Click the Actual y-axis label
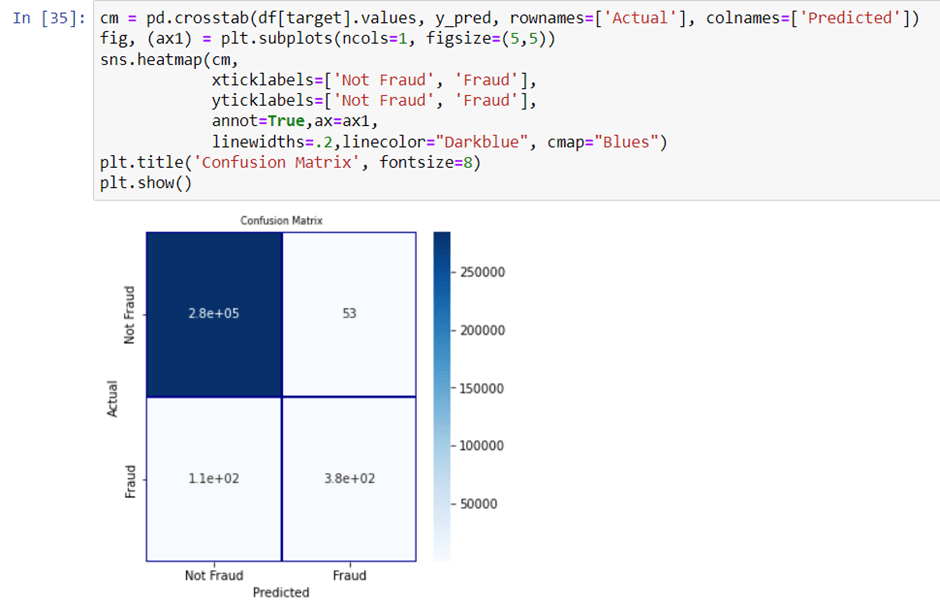The width and height of the screenshot is (940, 608). click(x=112, y=398)
